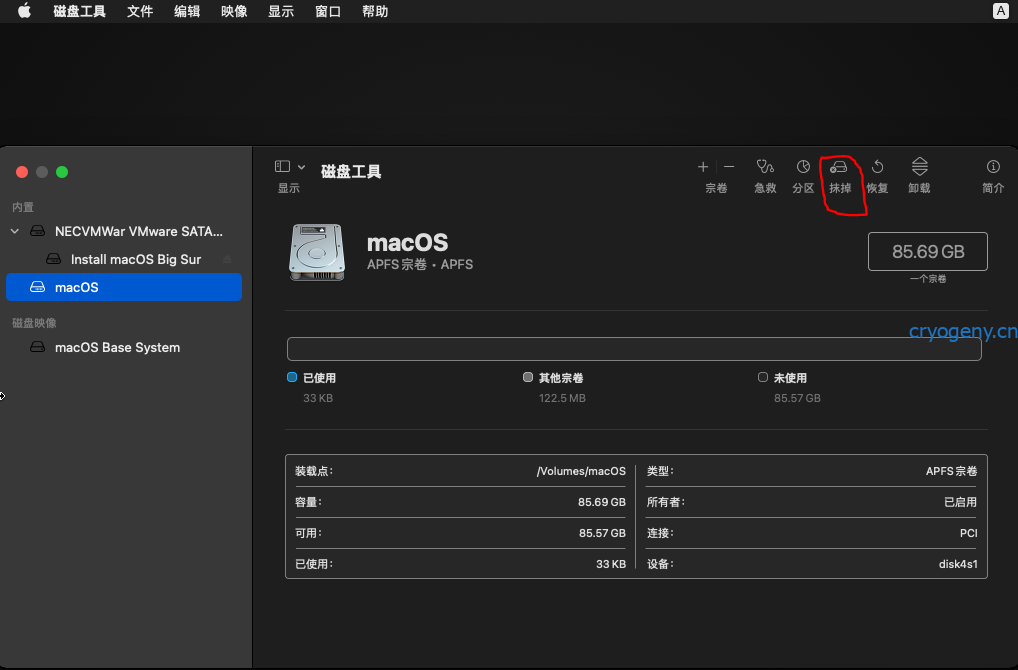Viewport: 1018px width, 670px height.
Task: Open the 映像 menu
Action: coord(234,12)
